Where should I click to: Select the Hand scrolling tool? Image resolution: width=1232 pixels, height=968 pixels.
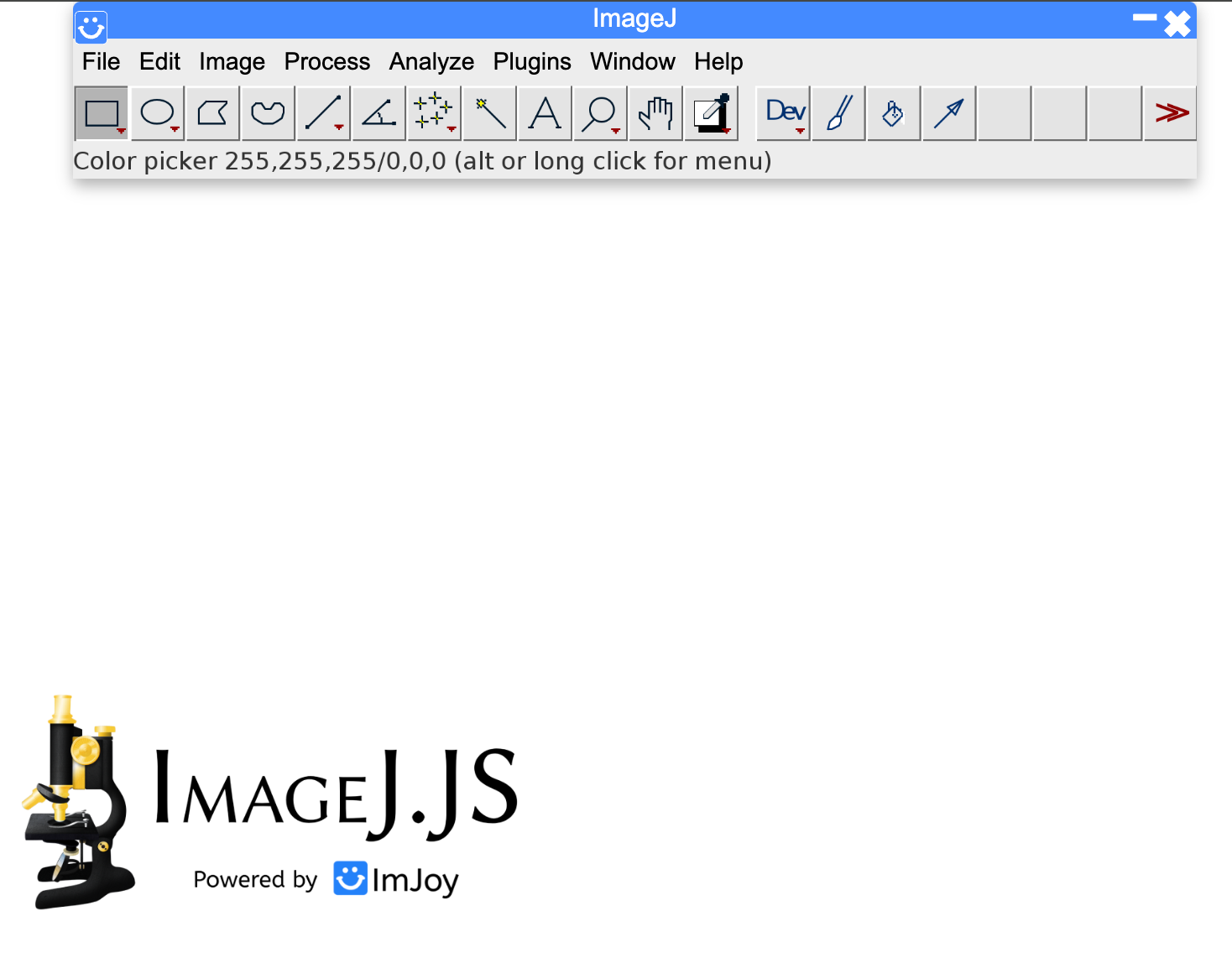[x=655, y=113]
